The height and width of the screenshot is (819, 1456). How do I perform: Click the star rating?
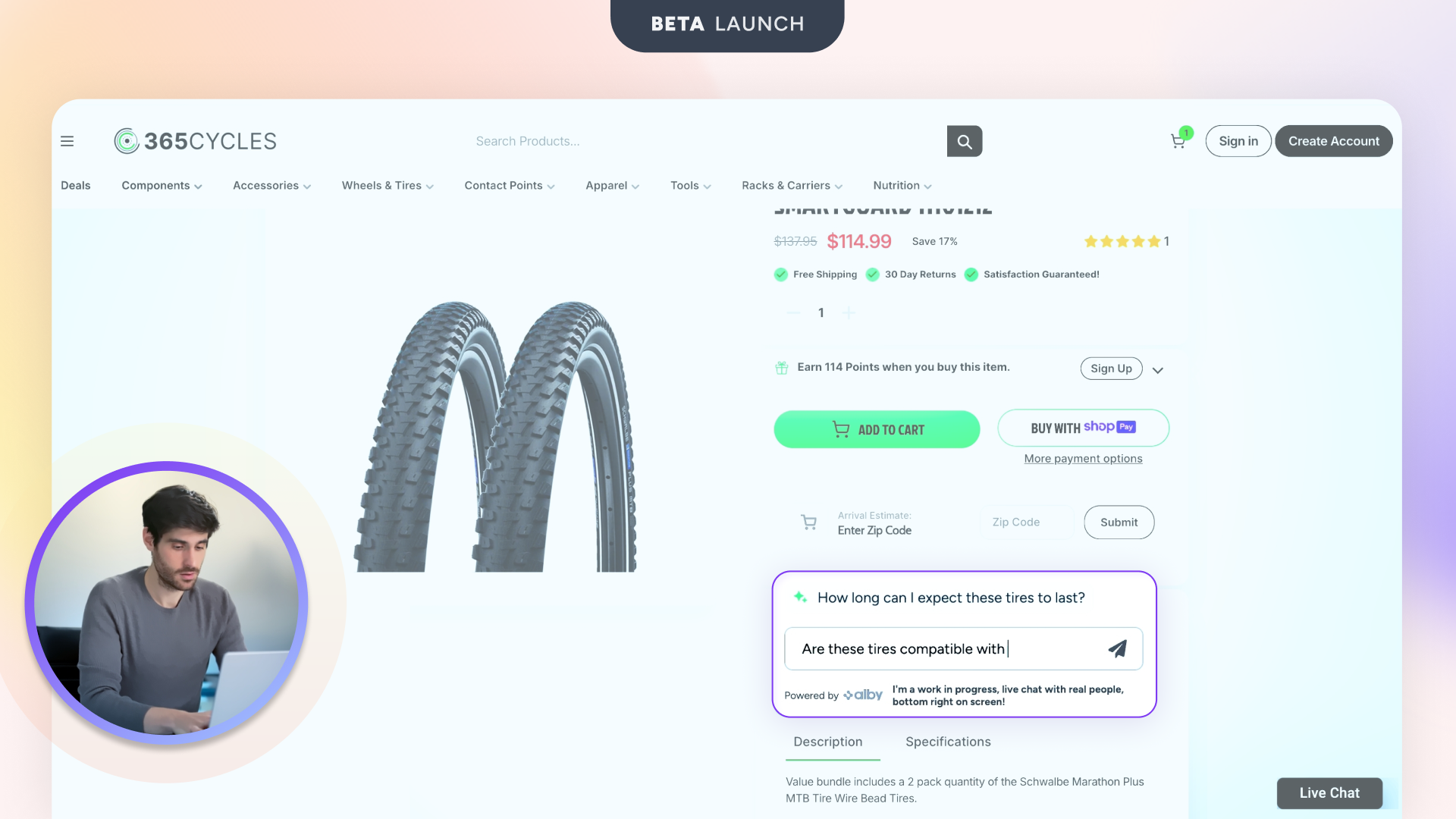[1122, 241]
